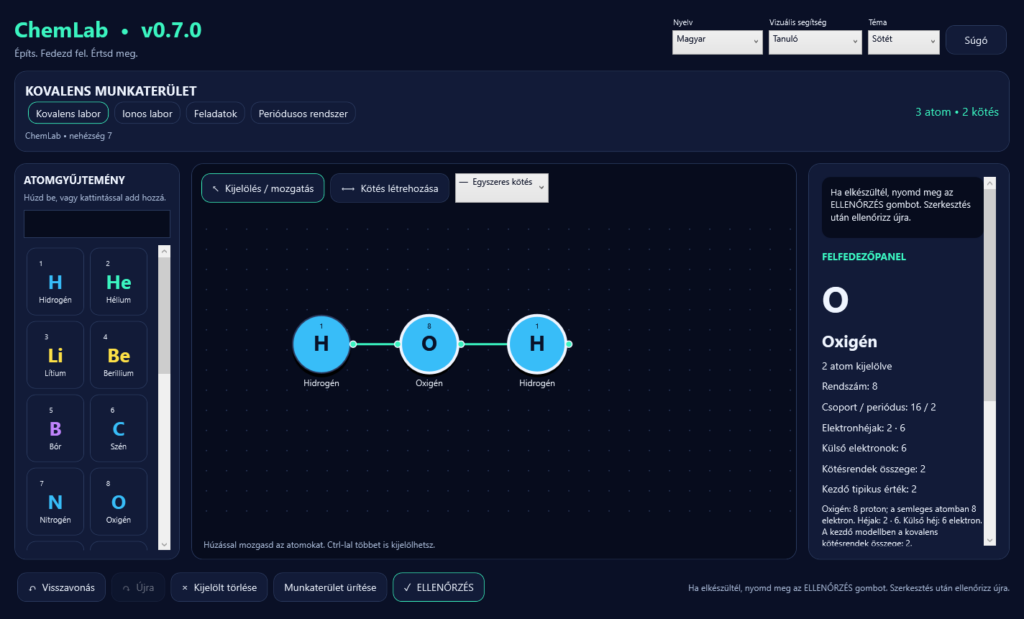This screenshot has height=619, width=1024.
Task: Click the "Kötésrendek összege: 2" line
Action: 873,469
